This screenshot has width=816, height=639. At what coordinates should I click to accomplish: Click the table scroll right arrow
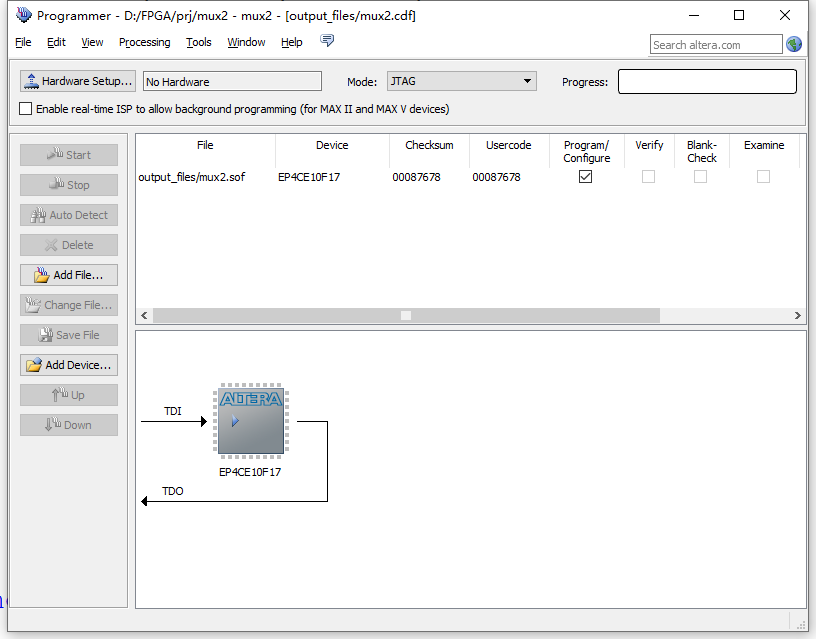click(797, 315)
